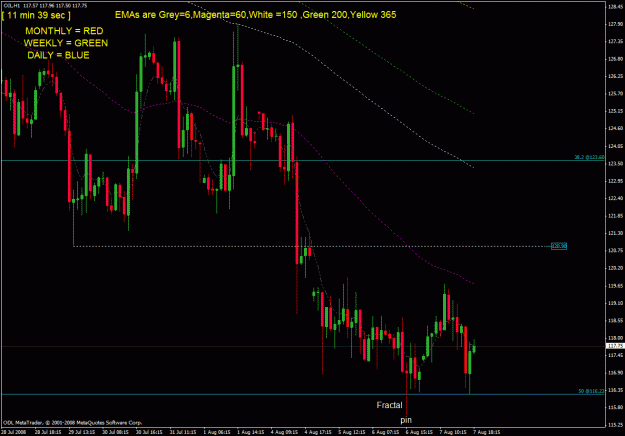Click the 122.40 price scale value

click(616, 198)
